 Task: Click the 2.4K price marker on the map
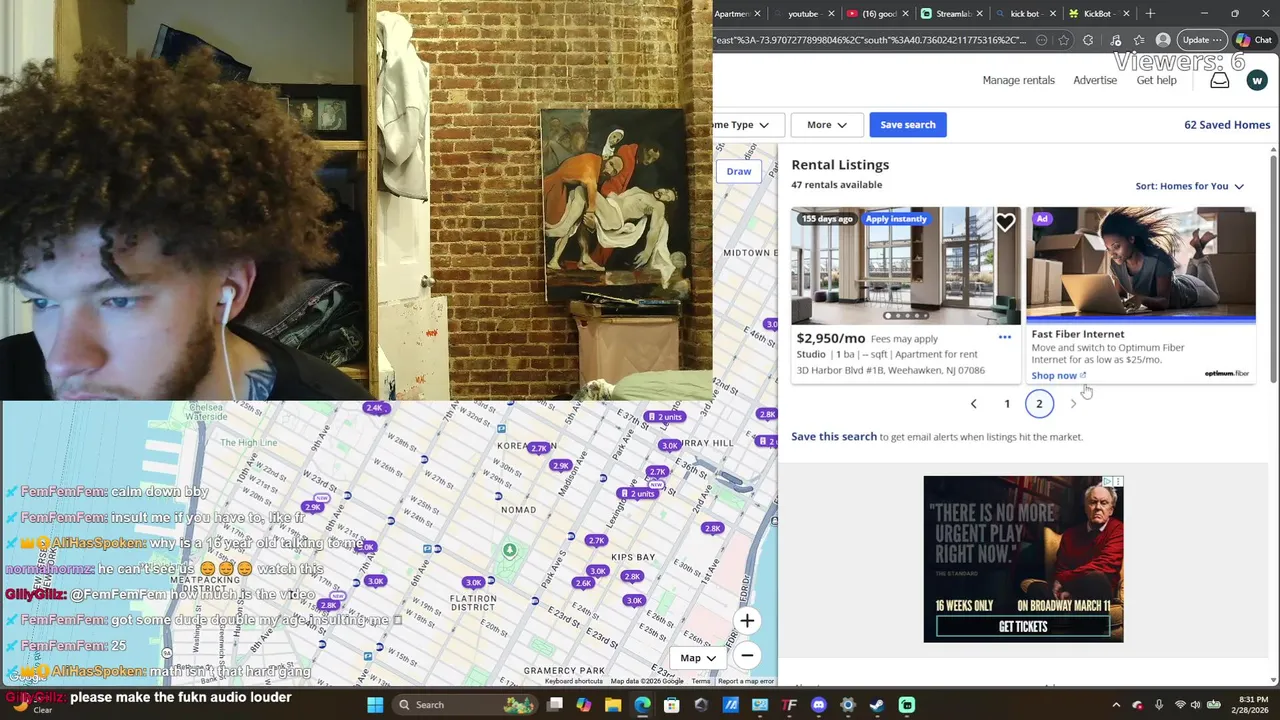tap(375, 408)
